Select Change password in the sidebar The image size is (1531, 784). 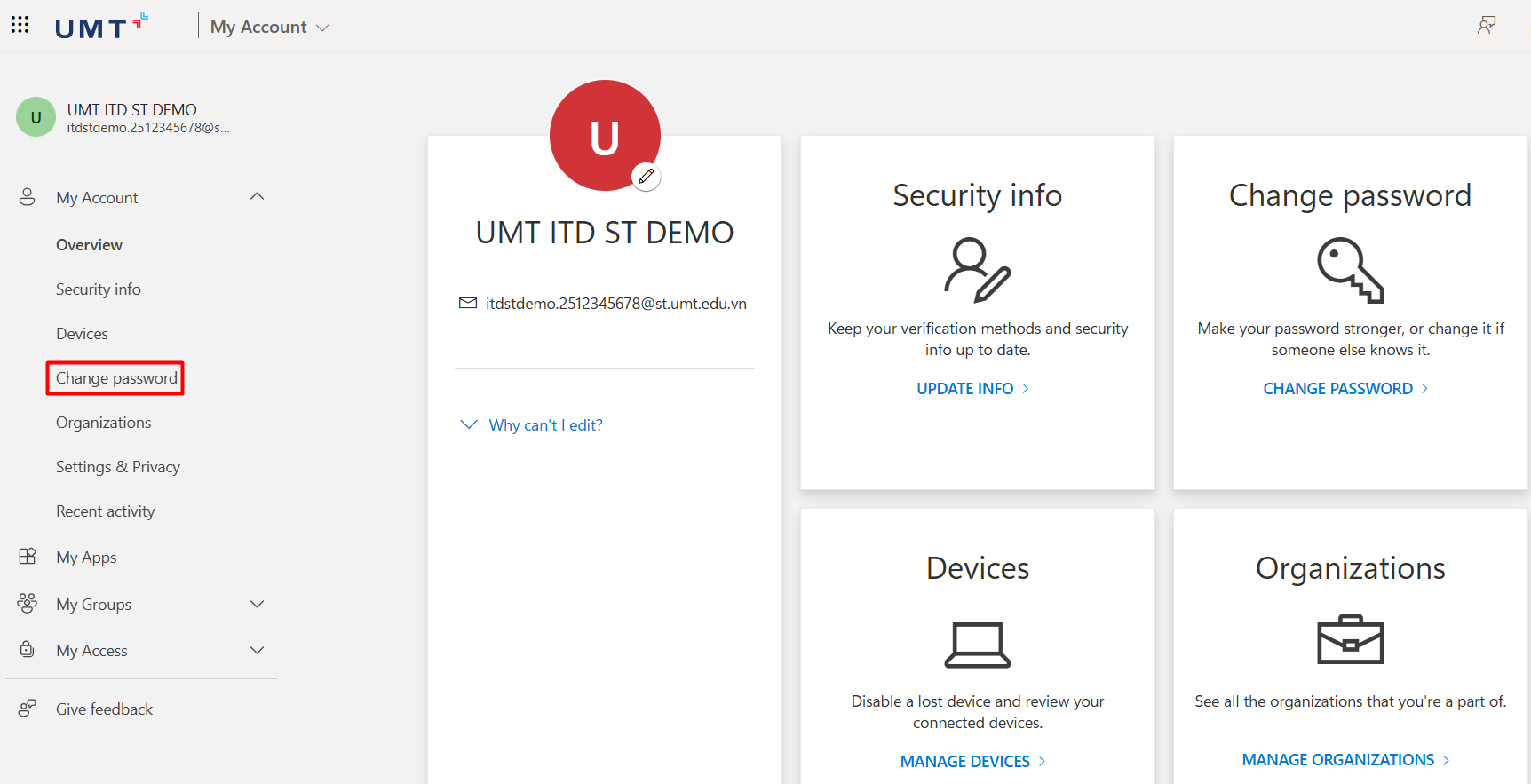116,378
